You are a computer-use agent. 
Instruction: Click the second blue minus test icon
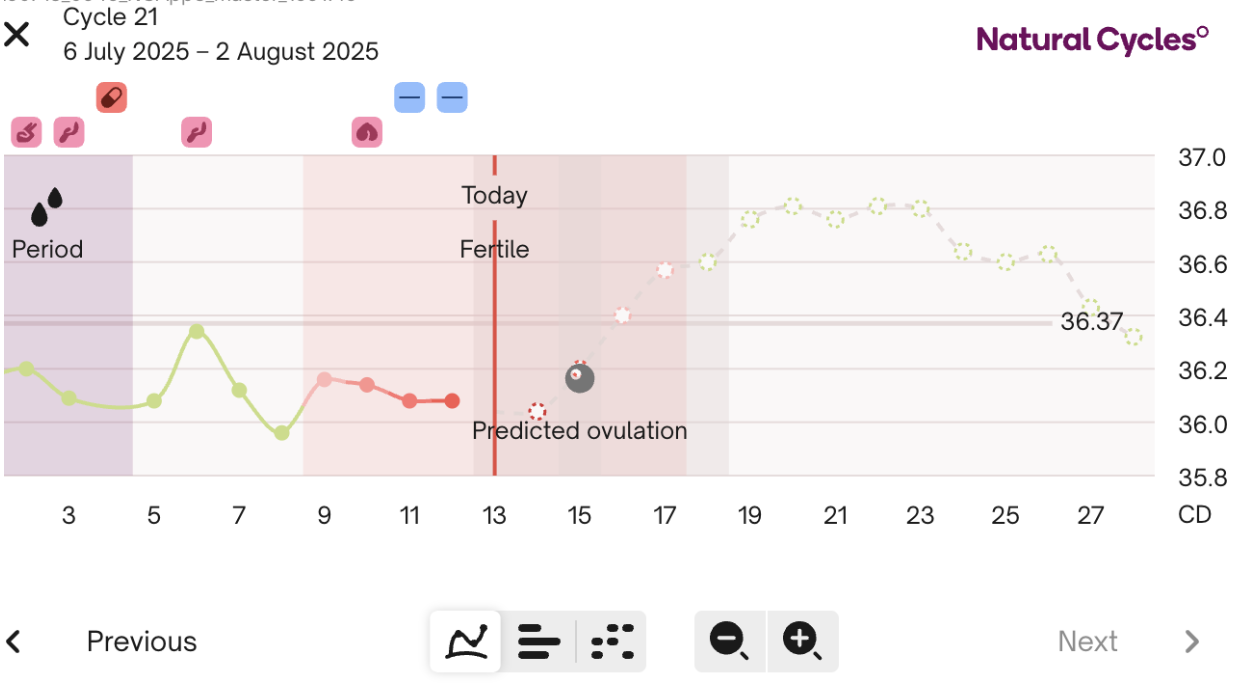pyautogui.click(x=452, y=98)
